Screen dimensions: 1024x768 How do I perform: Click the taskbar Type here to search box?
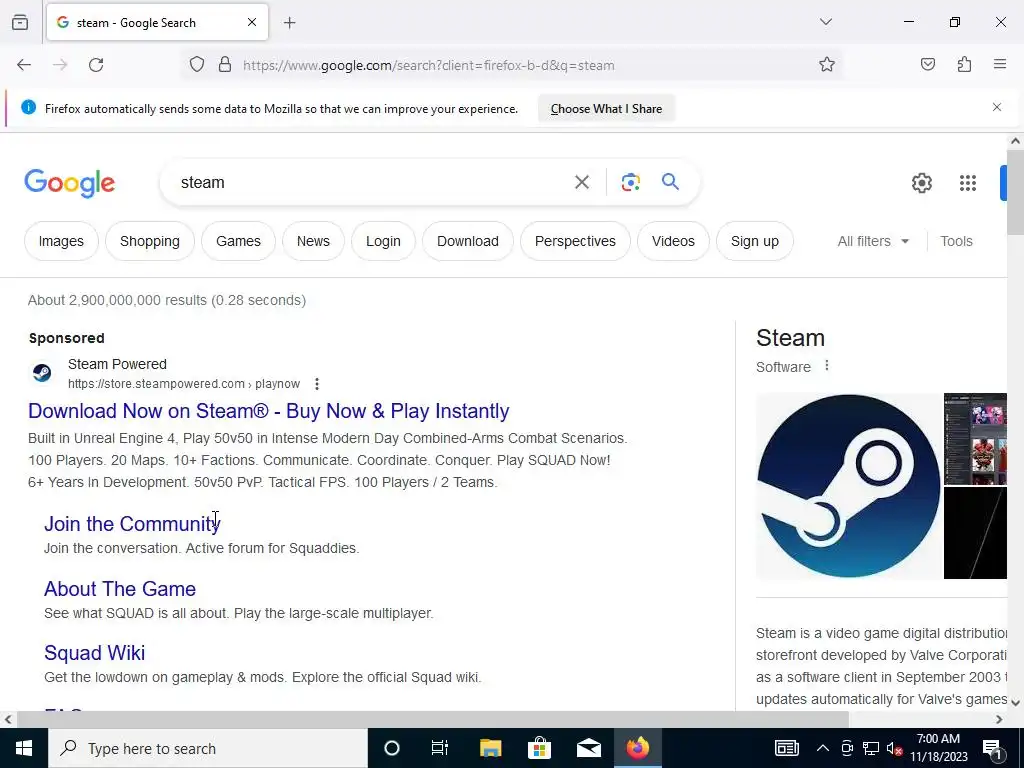tap(208, 748)
